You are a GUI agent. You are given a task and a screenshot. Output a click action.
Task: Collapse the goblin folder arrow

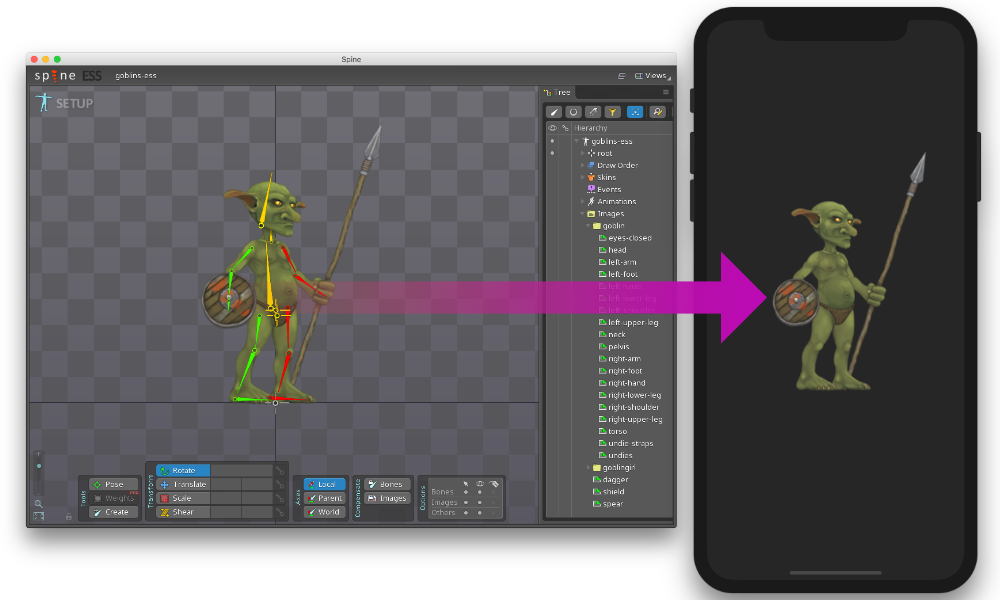pyautogui.click(x=588, y=226)
